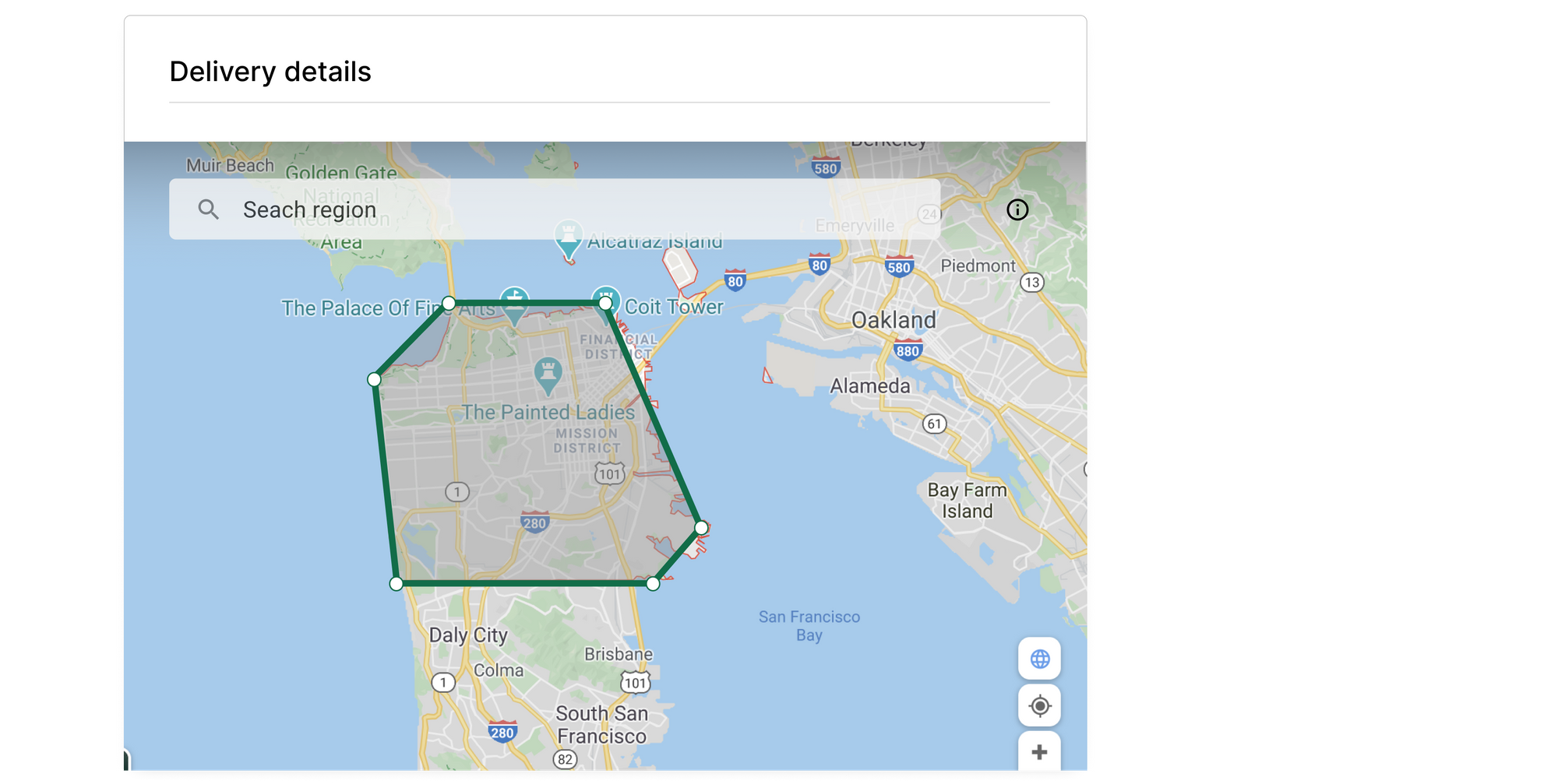Click the Alcatraz Island landmark pin

click(569, 237)
